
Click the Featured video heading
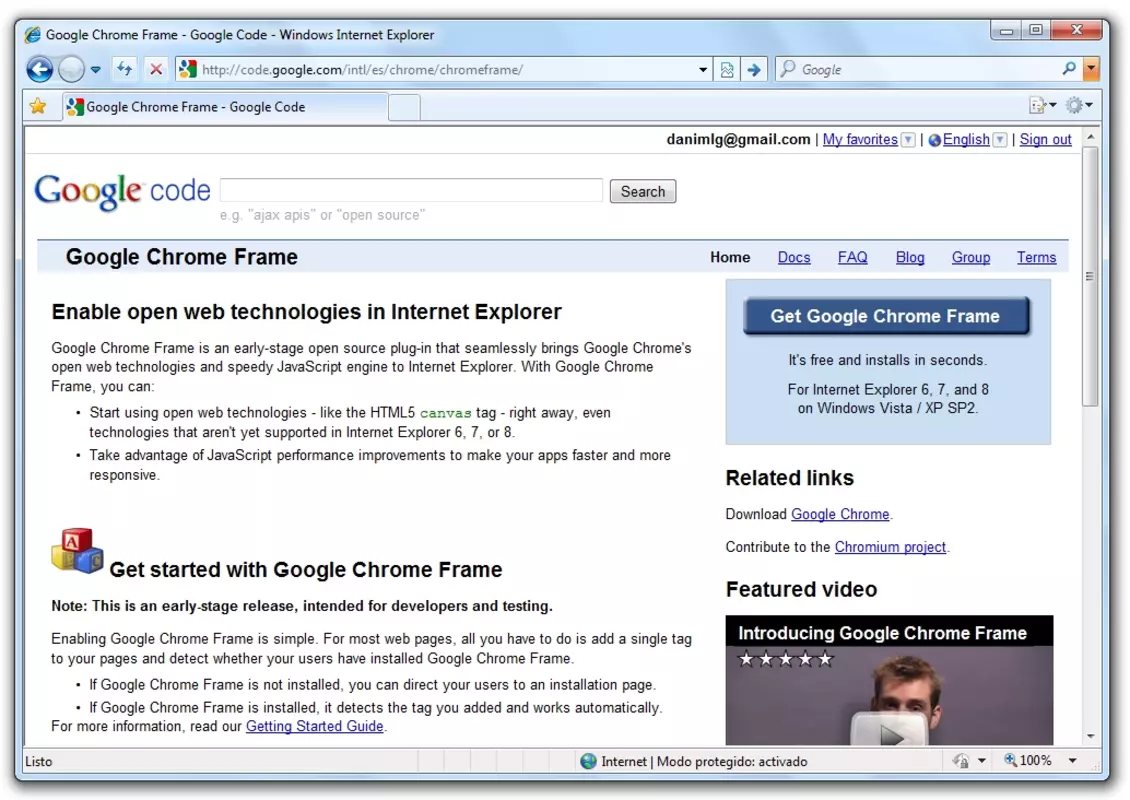click(x=801, y=590)
